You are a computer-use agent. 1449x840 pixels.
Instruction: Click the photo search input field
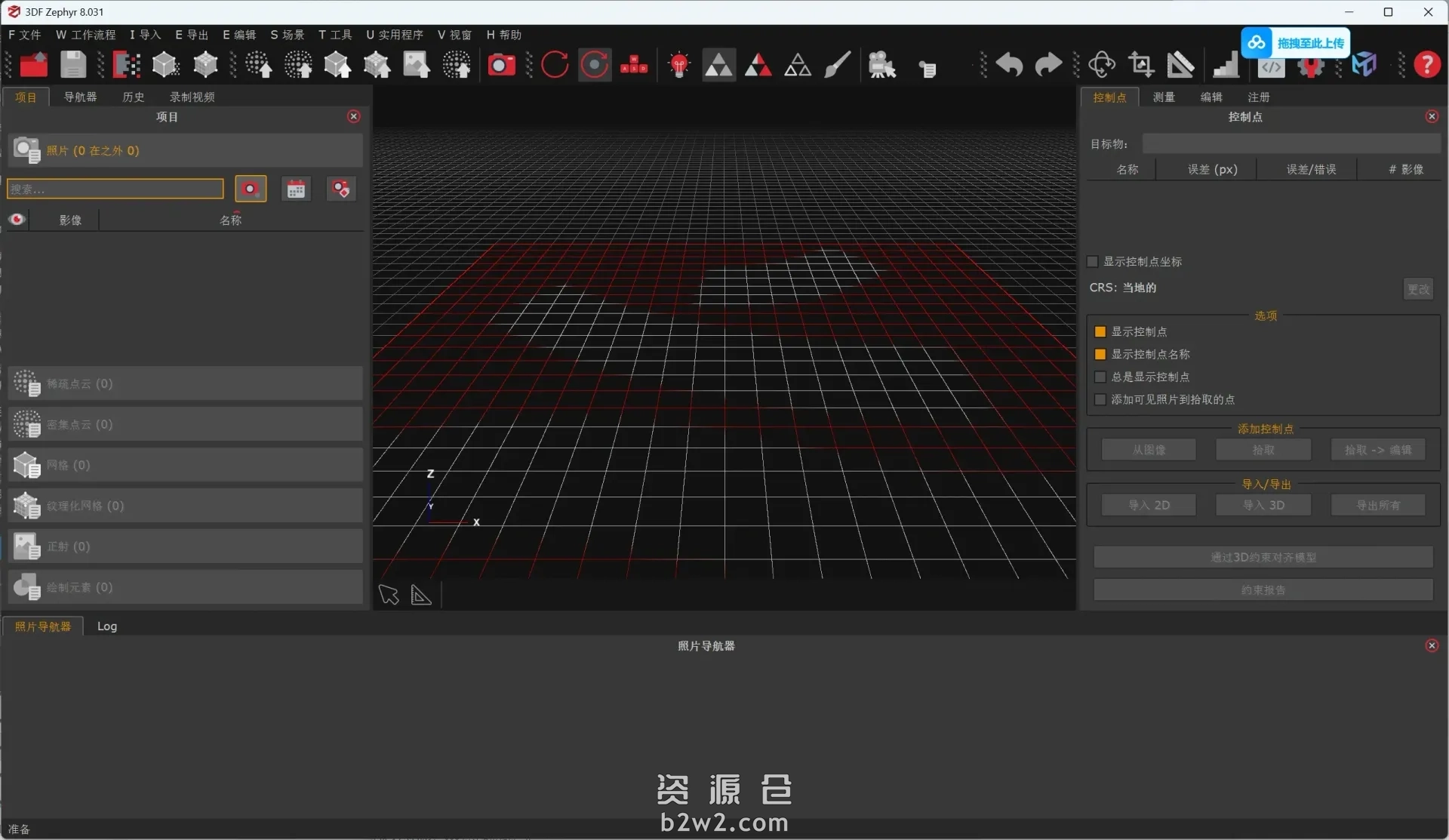coord(115,189)
